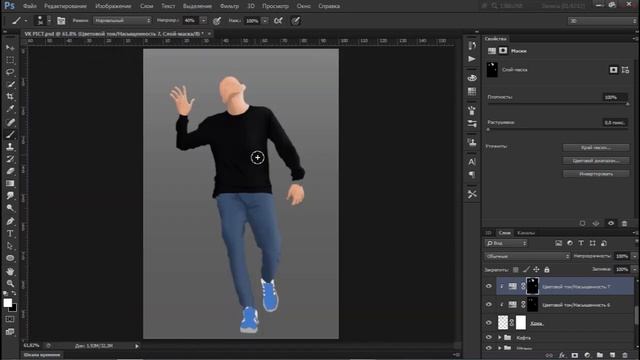Toggle mask visibility eye in Properties
640x360 pixels.
pos(611,223)
